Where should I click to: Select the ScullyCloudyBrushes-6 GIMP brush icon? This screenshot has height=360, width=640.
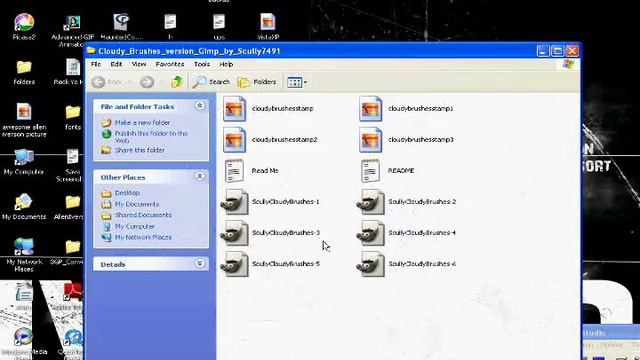[x=371, y=264]
